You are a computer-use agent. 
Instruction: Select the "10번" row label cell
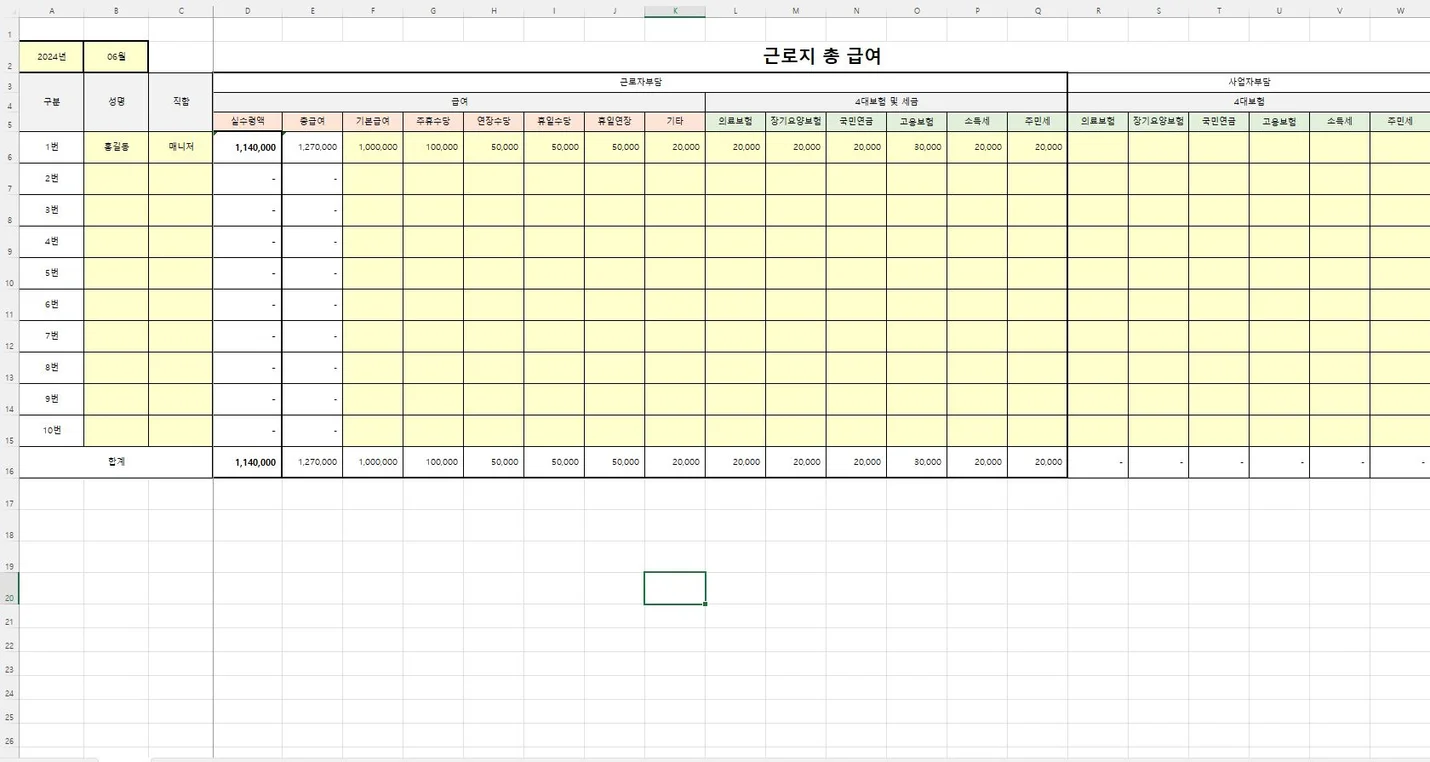(x=52, y=431)
